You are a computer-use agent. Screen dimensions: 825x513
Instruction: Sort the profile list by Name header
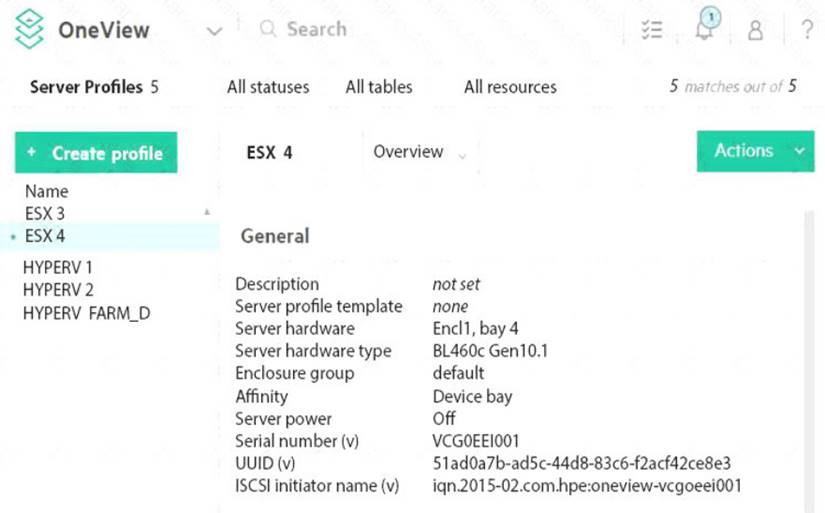[47, 191]
